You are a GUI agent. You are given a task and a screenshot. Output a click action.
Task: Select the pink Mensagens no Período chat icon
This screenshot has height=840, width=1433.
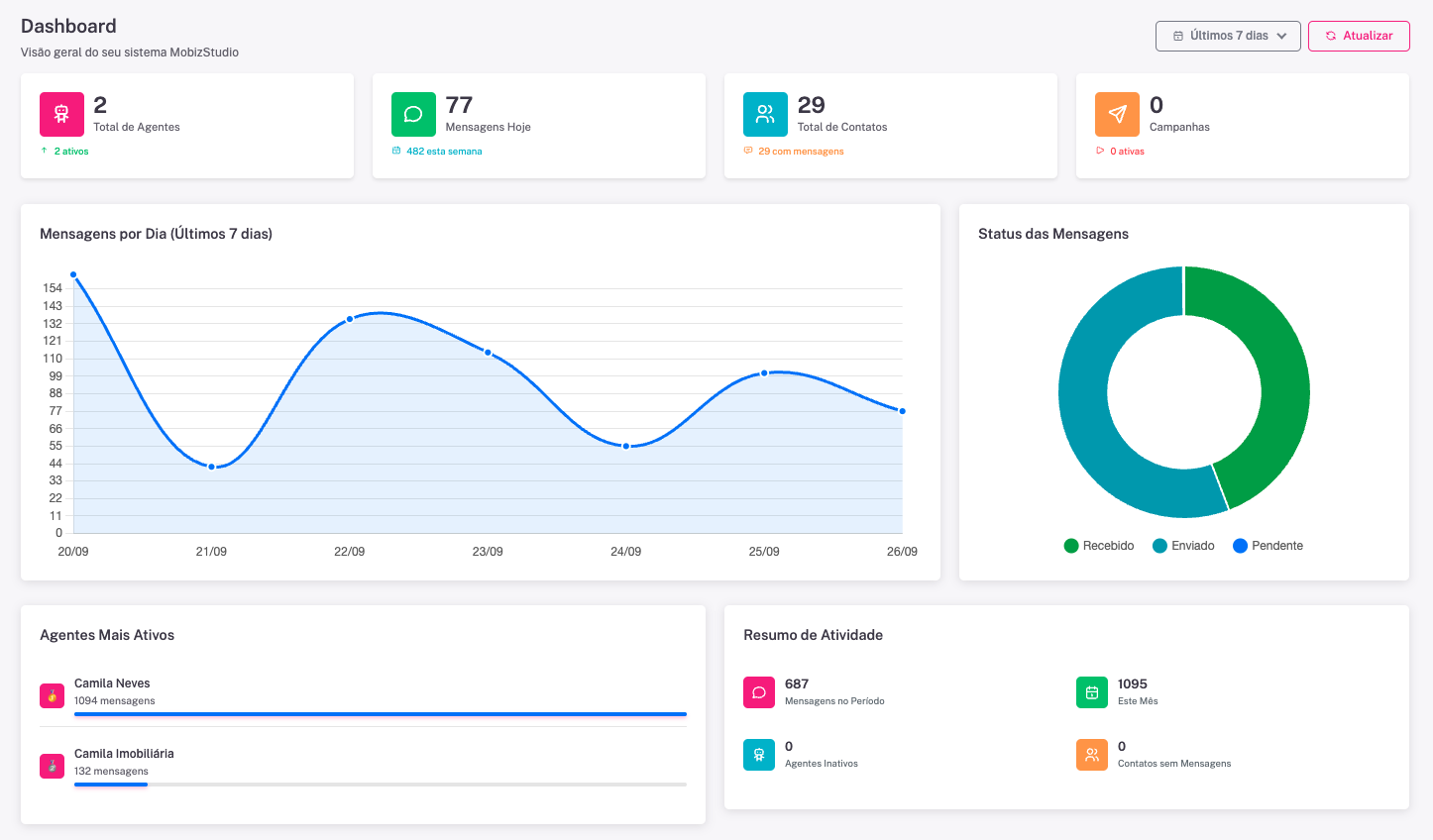[x=759, y=691]
